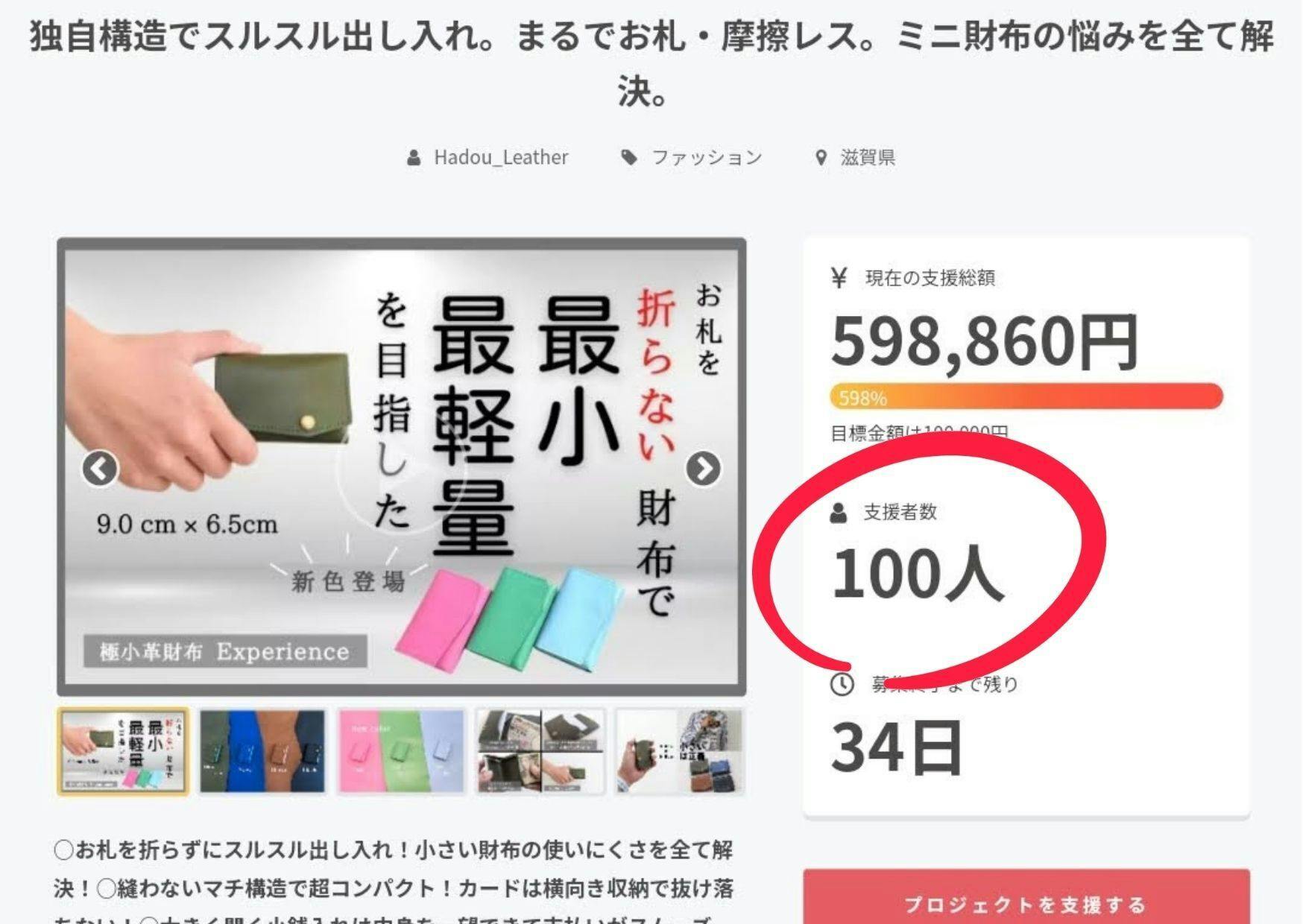Click the user icon beside Hadou_Leather
The width and height of the screenshot is (1303, 924).
(x=414, y=158)
